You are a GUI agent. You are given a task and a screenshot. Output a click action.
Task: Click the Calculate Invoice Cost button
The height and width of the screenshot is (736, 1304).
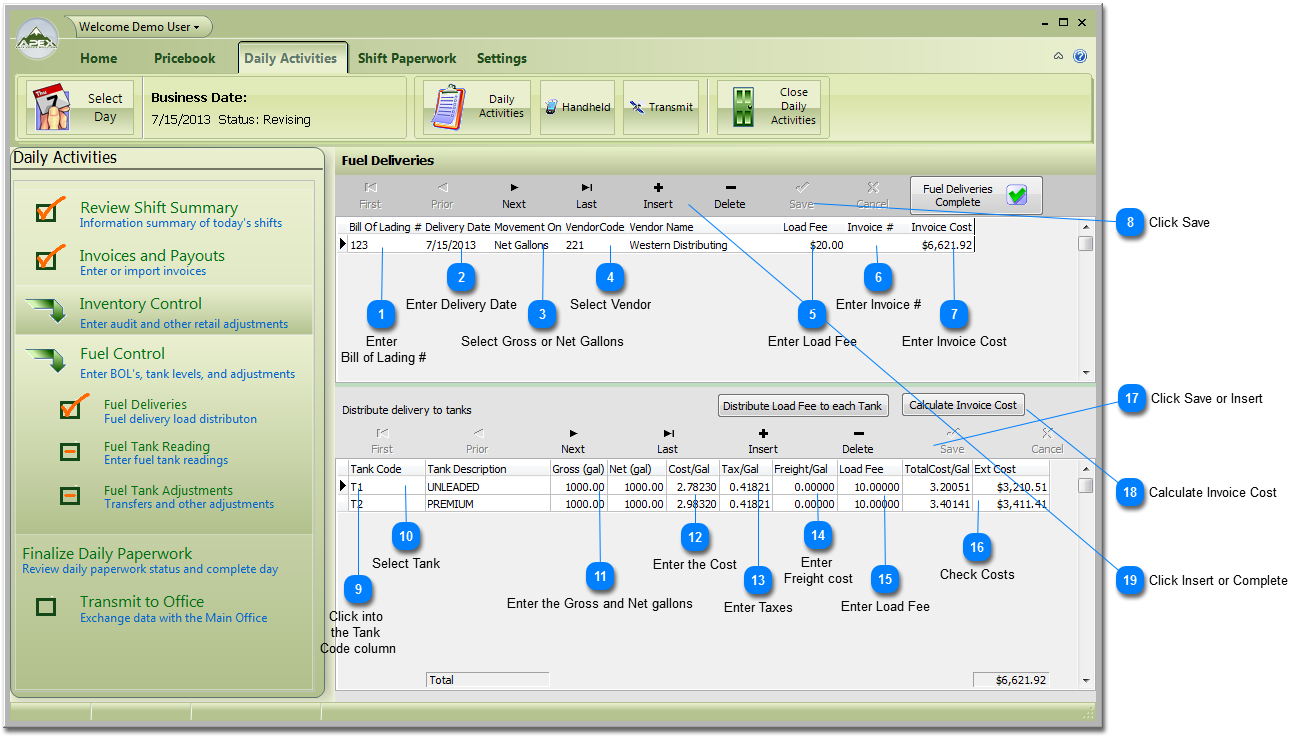pos(963,405)
